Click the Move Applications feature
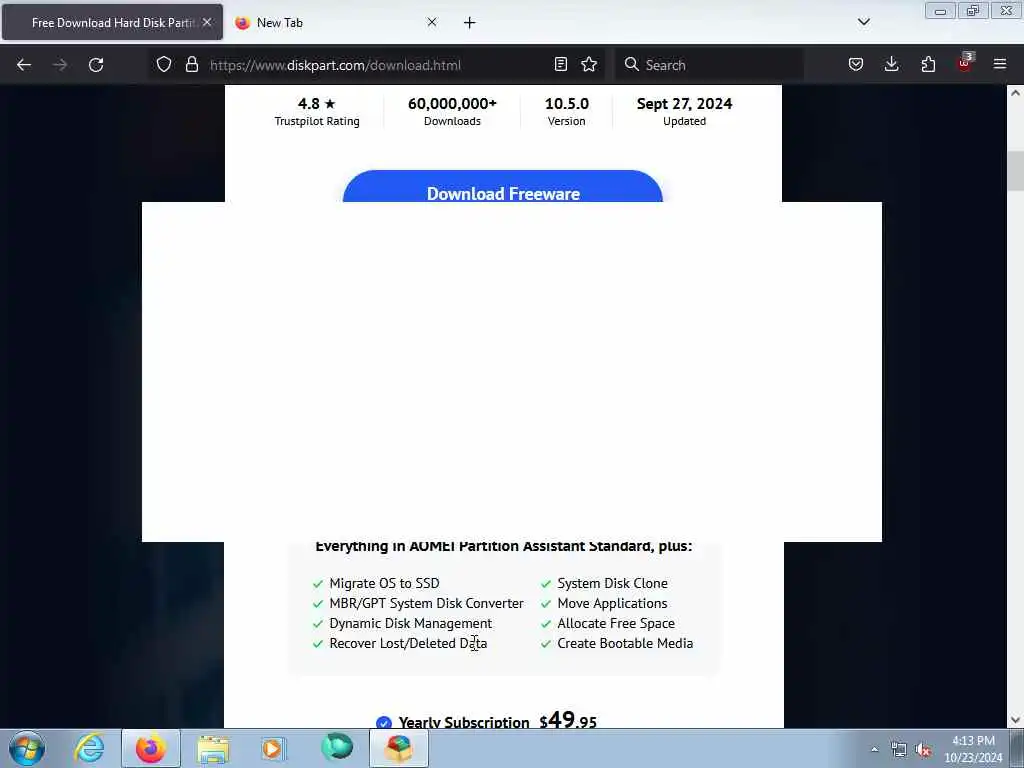Image resolution: width=1024 pixels, height=768 pixels. click(612, 603)
